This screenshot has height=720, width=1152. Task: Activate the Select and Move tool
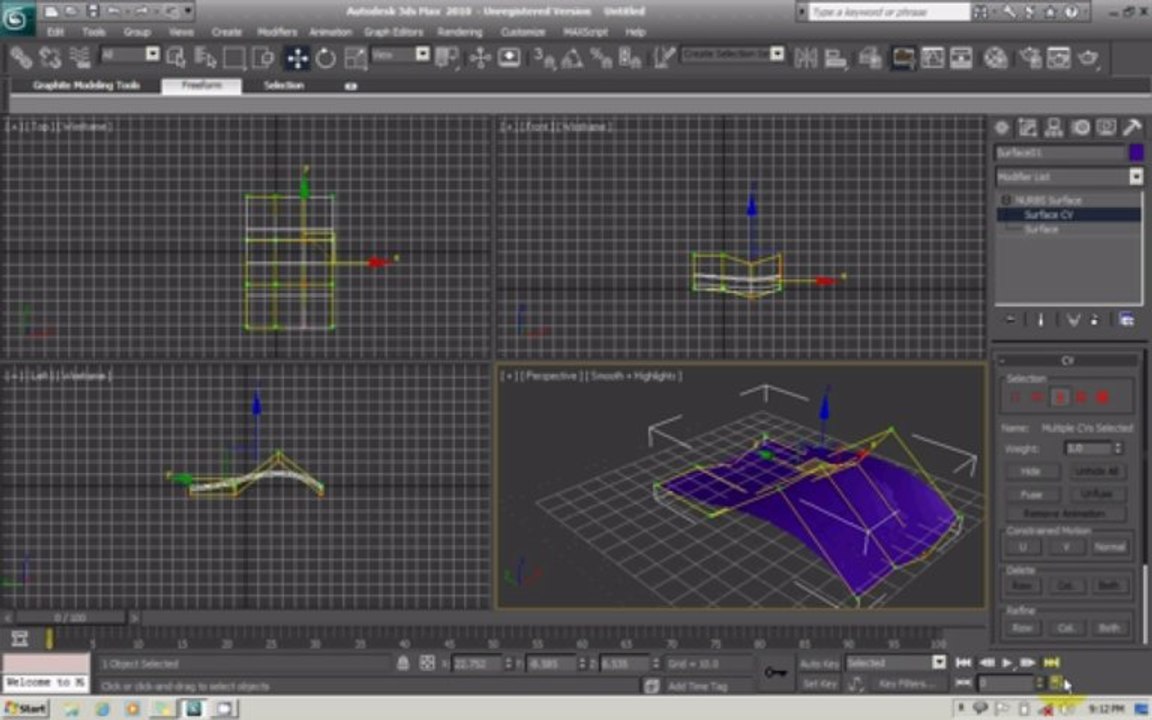(x=298, y=57)
